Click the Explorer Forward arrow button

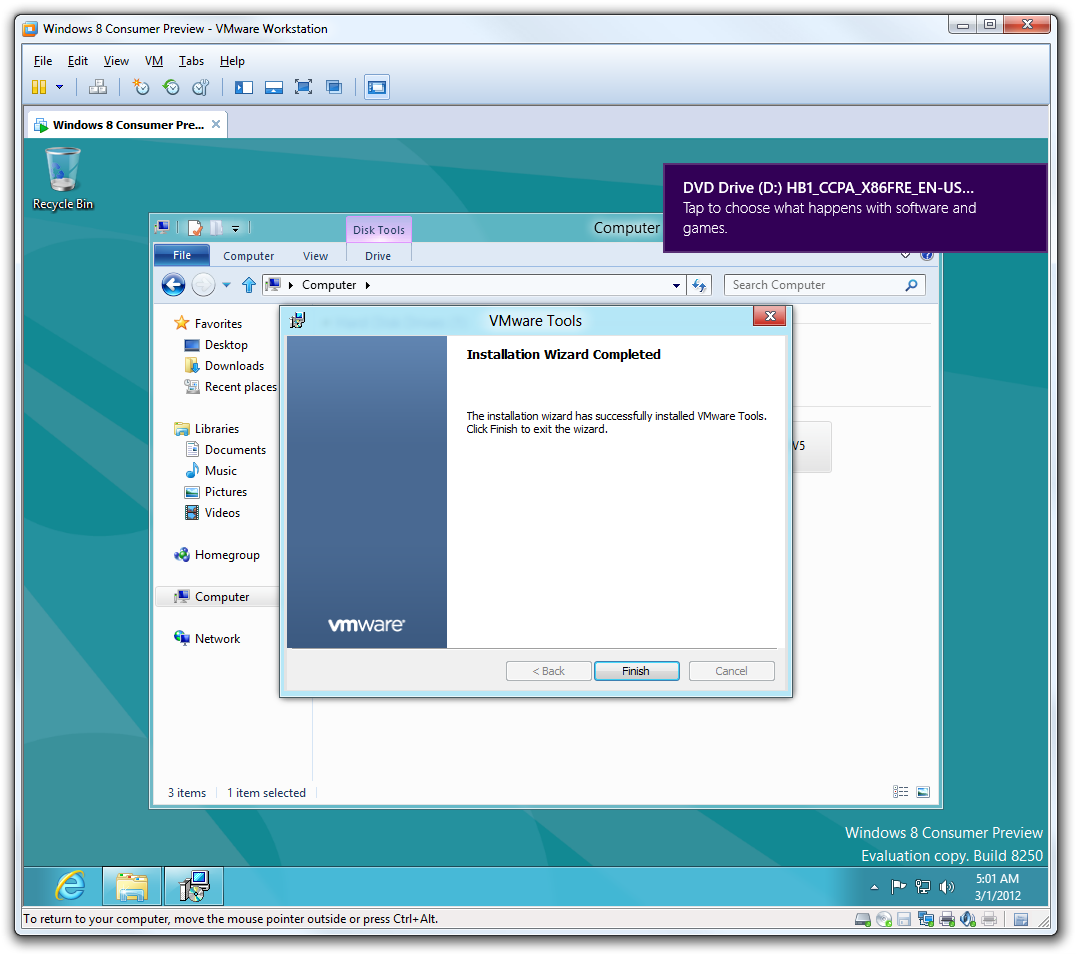point(203,285)
